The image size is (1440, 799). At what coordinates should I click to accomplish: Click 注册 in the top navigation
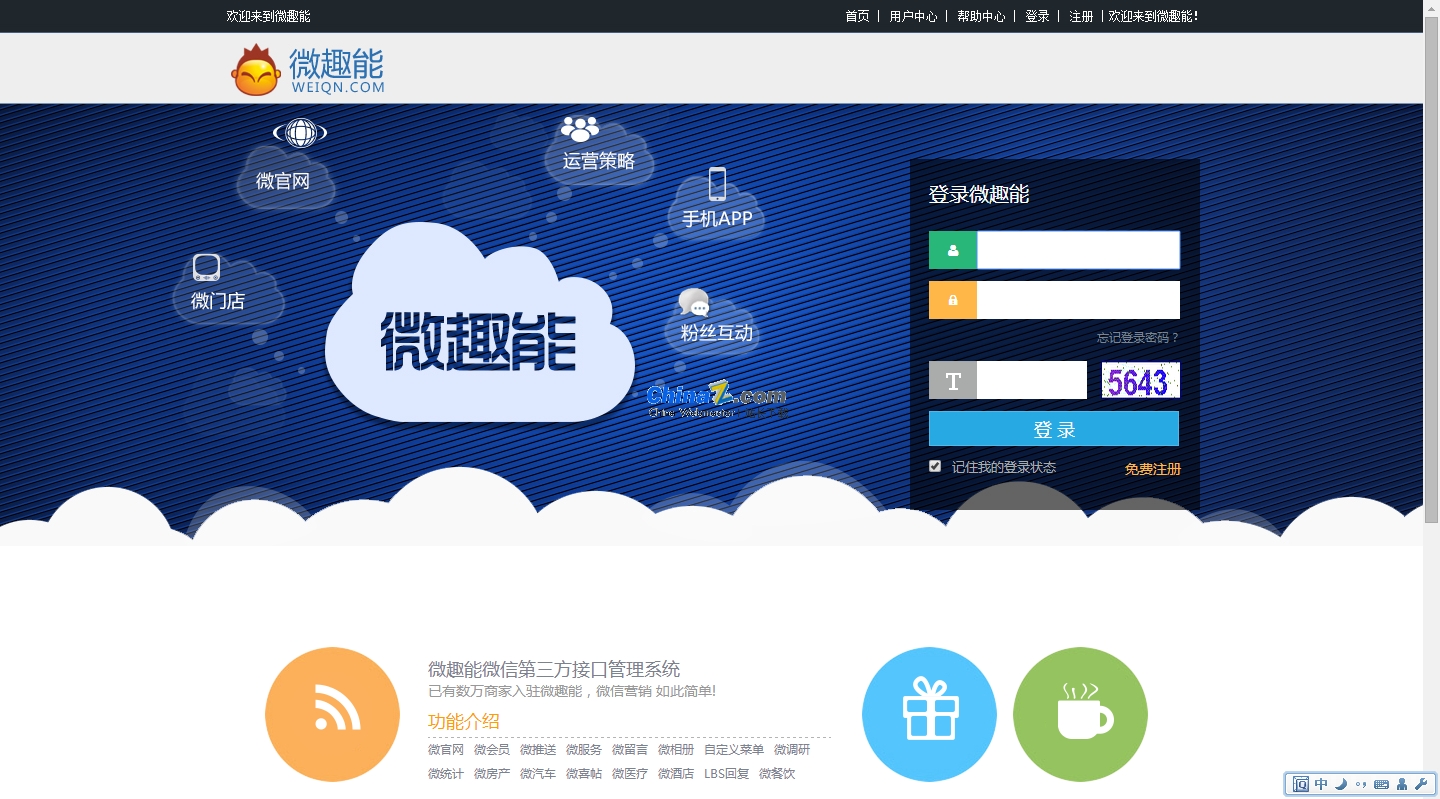point(1081,16)
